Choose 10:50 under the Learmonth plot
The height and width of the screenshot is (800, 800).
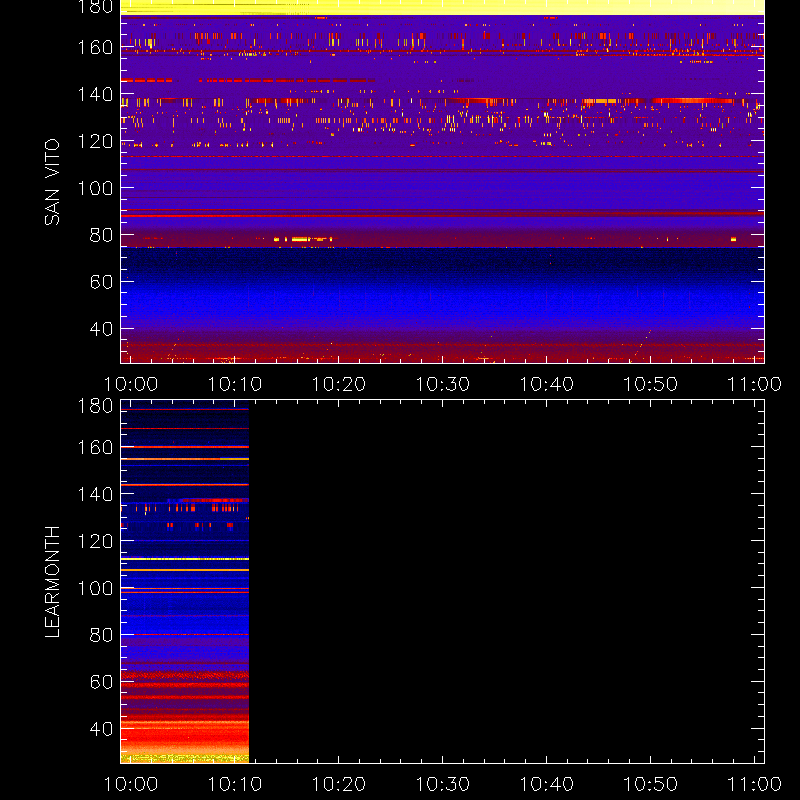651,784
